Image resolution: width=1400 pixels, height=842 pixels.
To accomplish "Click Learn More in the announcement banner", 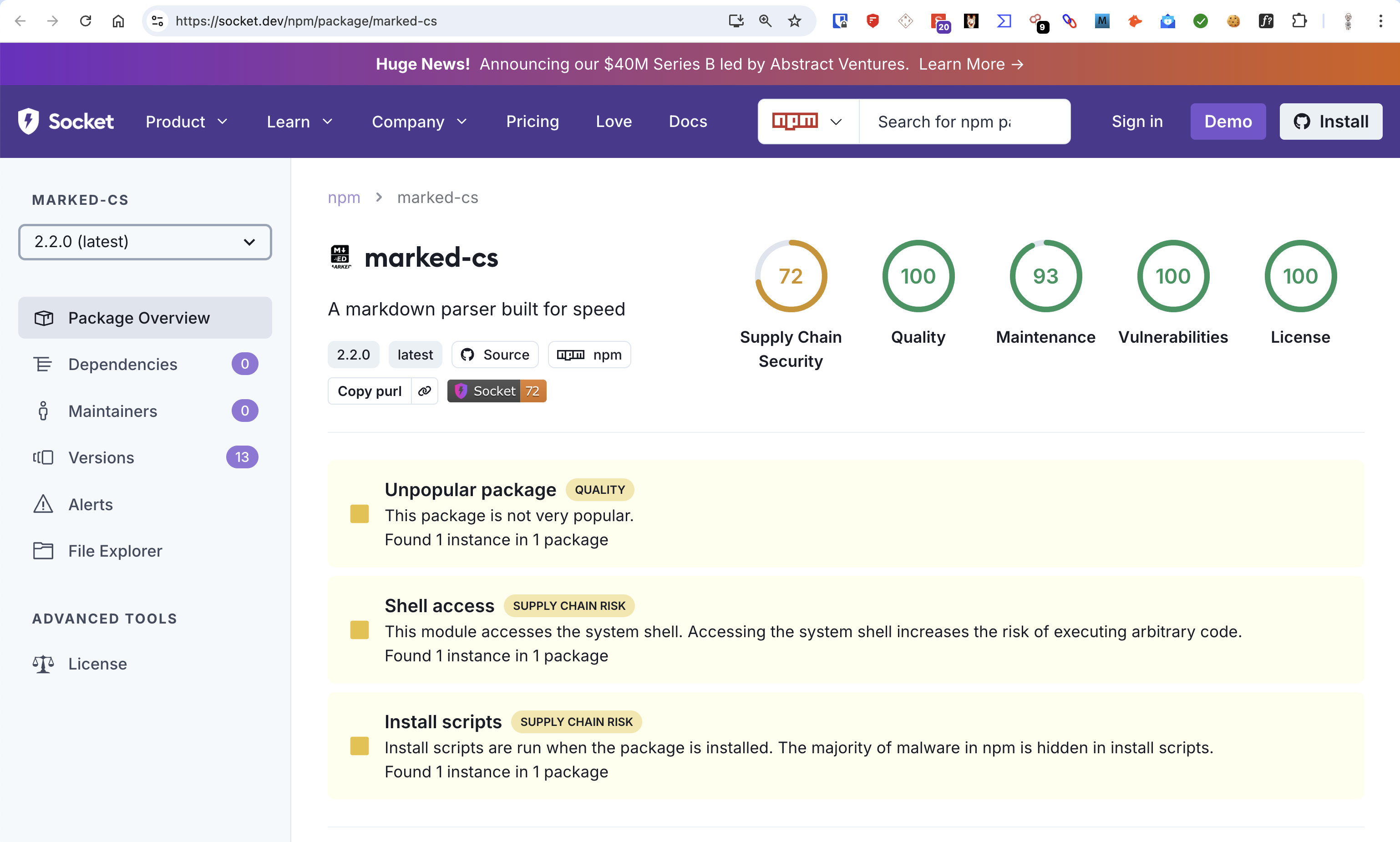I will pyautogui.click(x=971, y=64).
